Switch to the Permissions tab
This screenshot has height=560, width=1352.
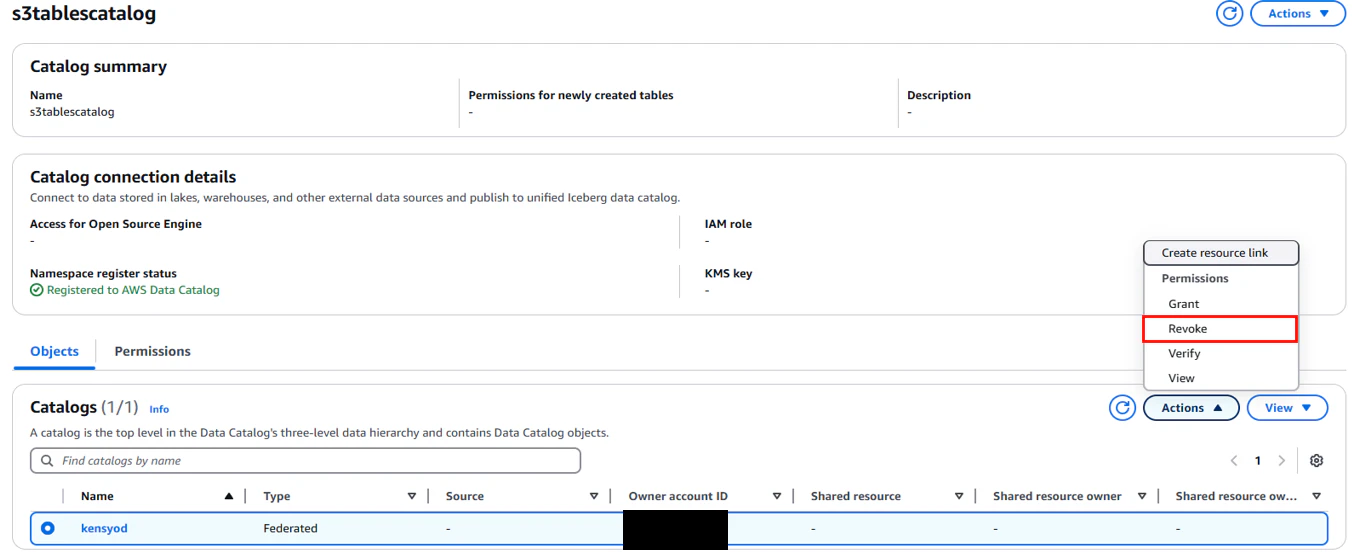tap(152, 352)
